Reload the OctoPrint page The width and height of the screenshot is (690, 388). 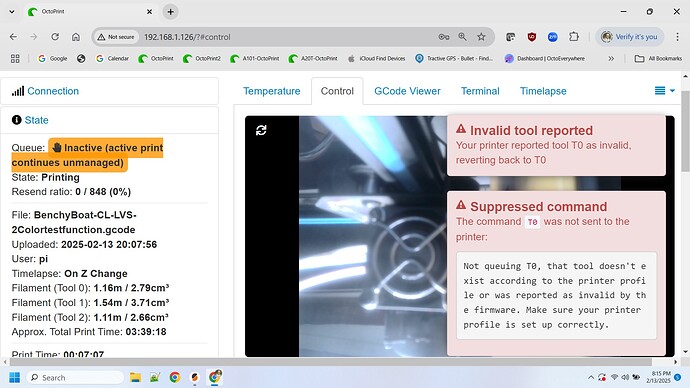(55, 37)
